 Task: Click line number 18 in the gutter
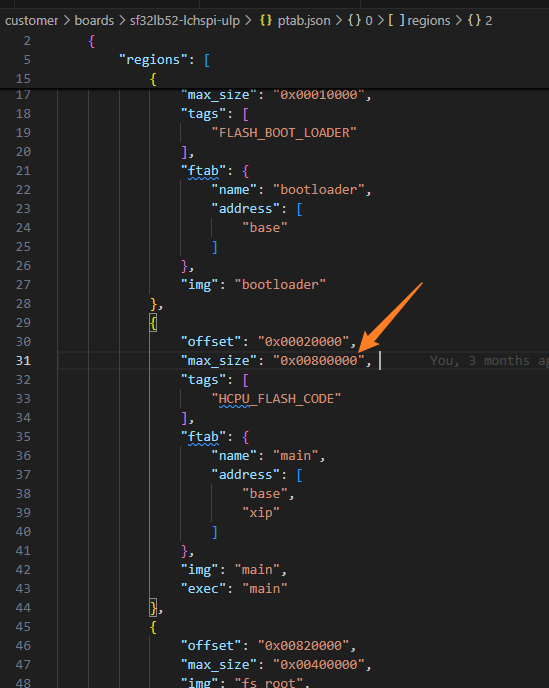23,114
